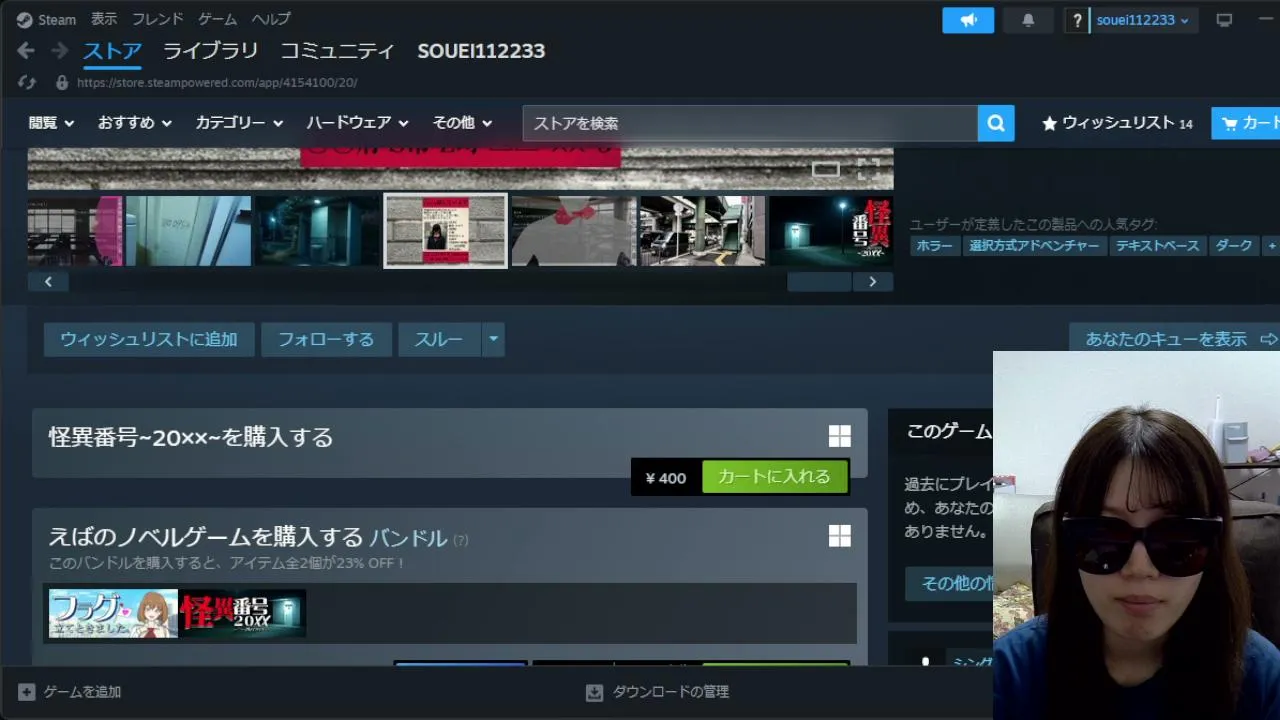Image resolution: width=1280 pixels, height=720 pixels.
Task: Click the ダーク tag
Action: pos(1234,245)
